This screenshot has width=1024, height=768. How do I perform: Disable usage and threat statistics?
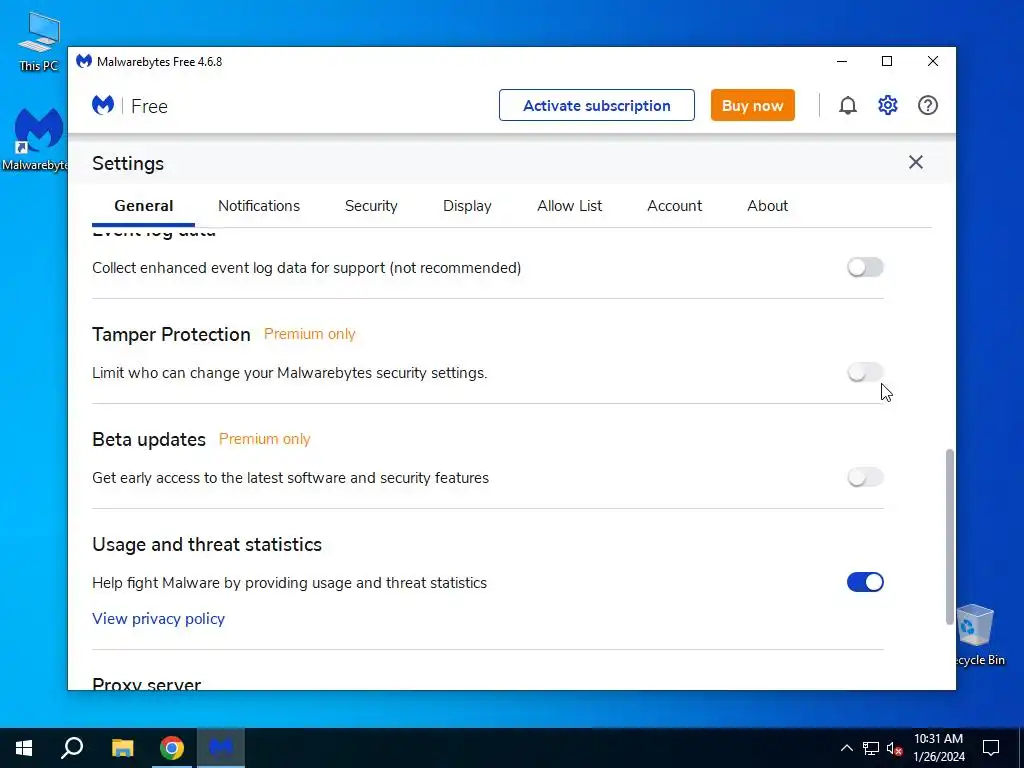point(865,582)
